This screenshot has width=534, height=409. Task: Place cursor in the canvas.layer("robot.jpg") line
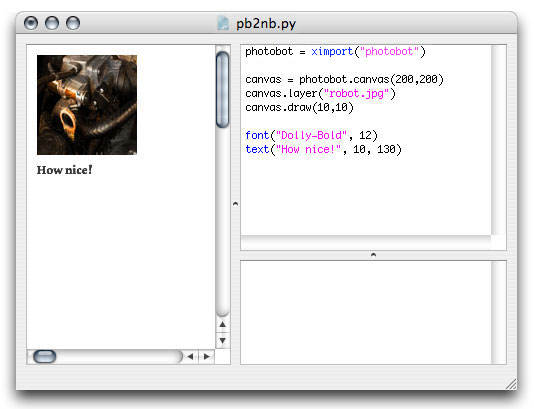pos(320,94)
